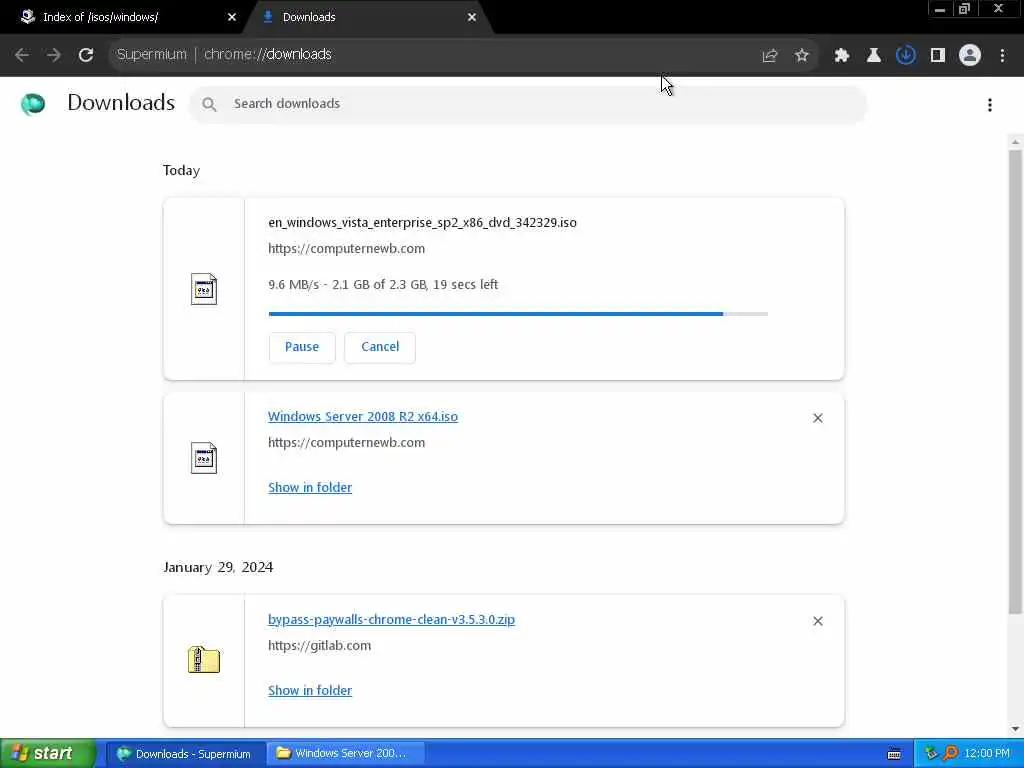Open browser three-dot menu in toolbar

tap(1002, 56)
